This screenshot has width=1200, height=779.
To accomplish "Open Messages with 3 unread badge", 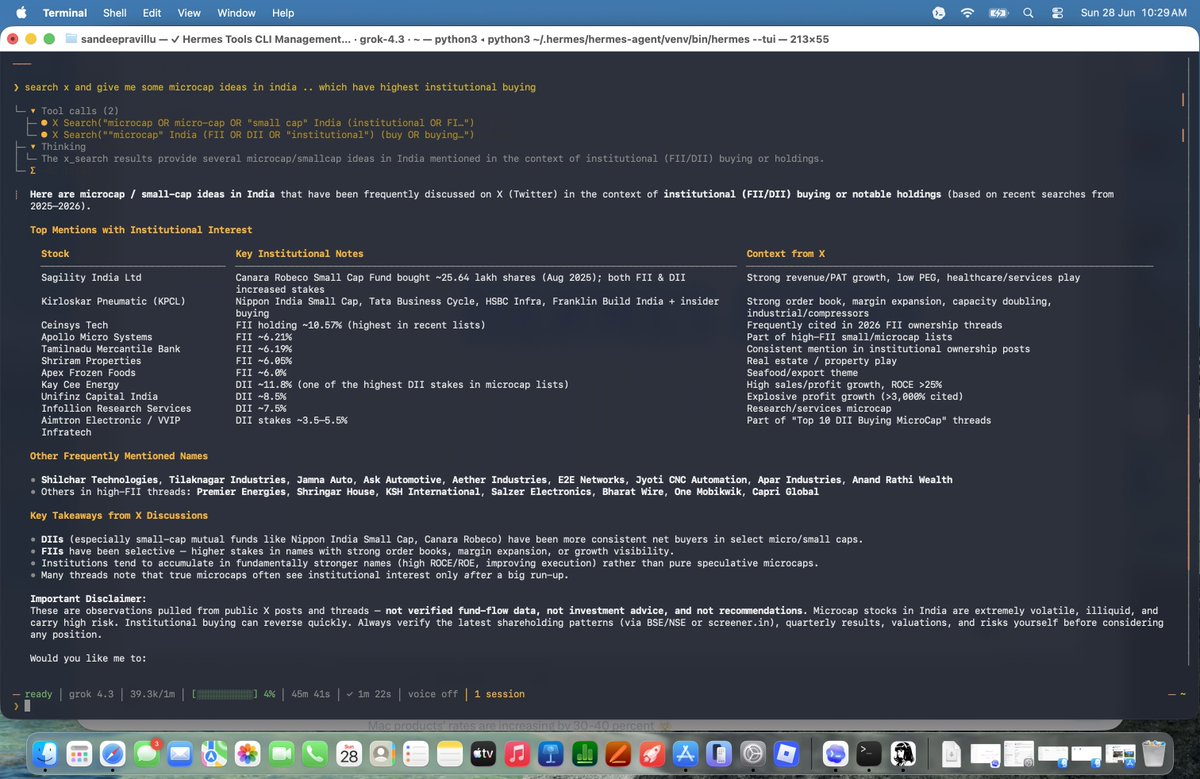I will [x=147, y=753].
